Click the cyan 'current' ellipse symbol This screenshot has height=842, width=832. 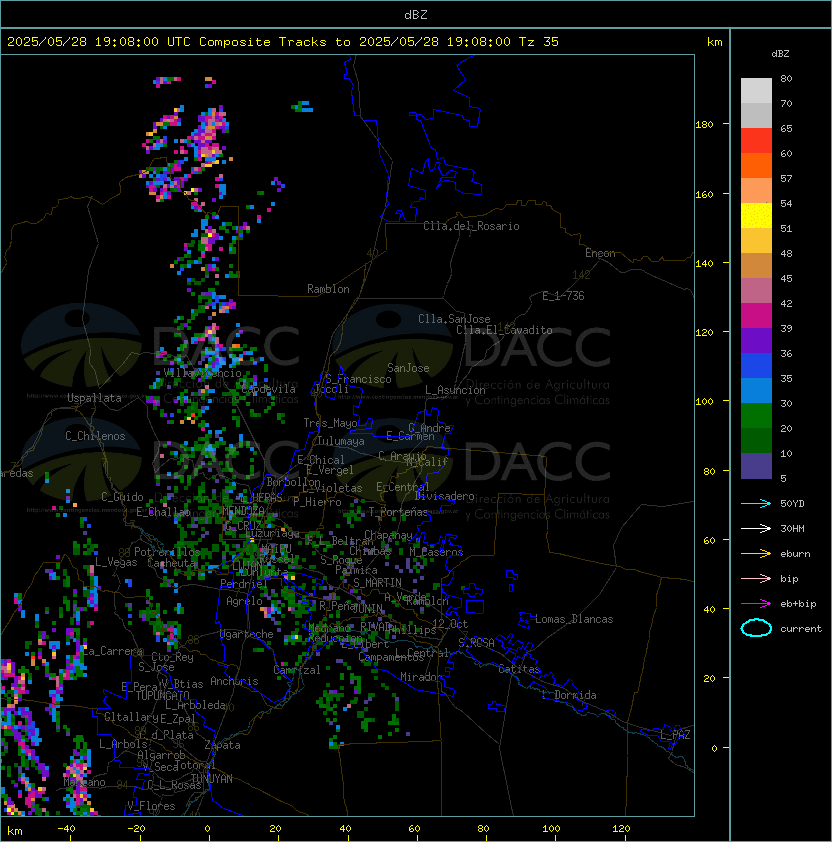(756, 628)
